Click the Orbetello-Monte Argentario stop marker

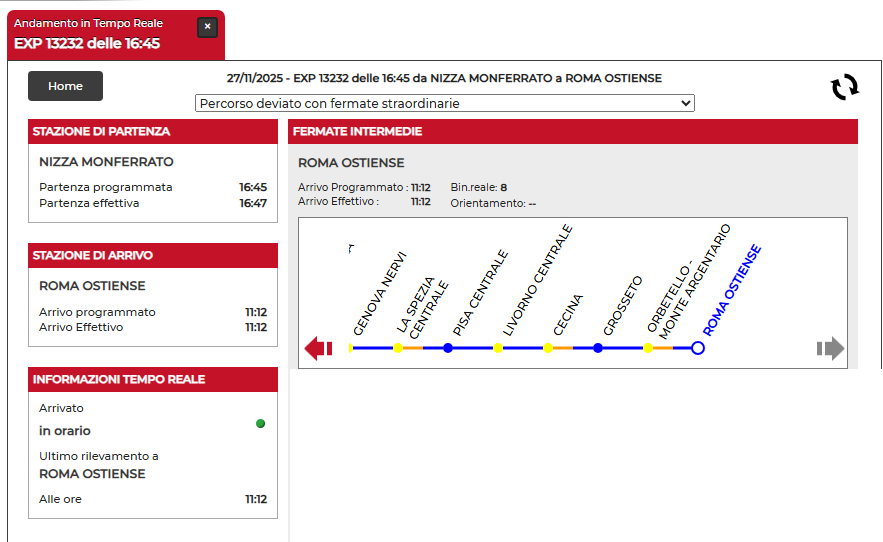(648, 348)
